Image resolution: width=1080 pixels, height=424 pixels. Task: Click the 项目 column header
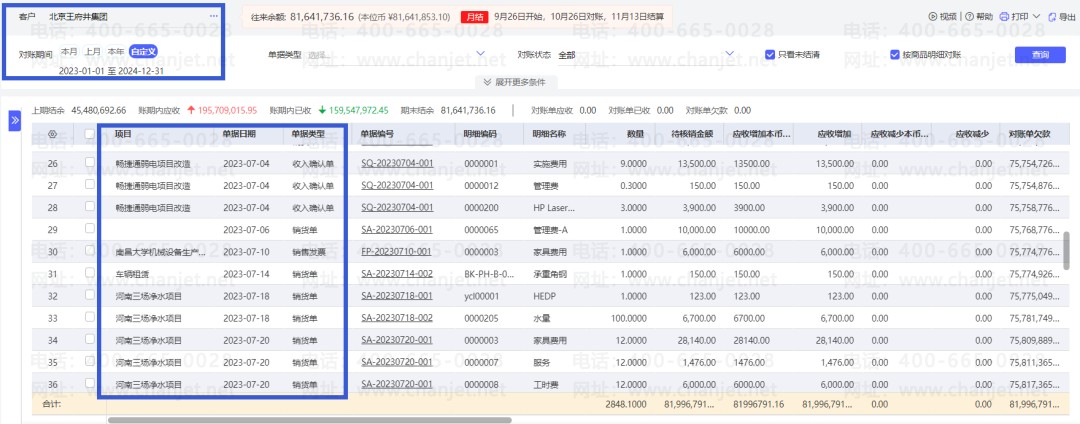click(x=123, y=134)
